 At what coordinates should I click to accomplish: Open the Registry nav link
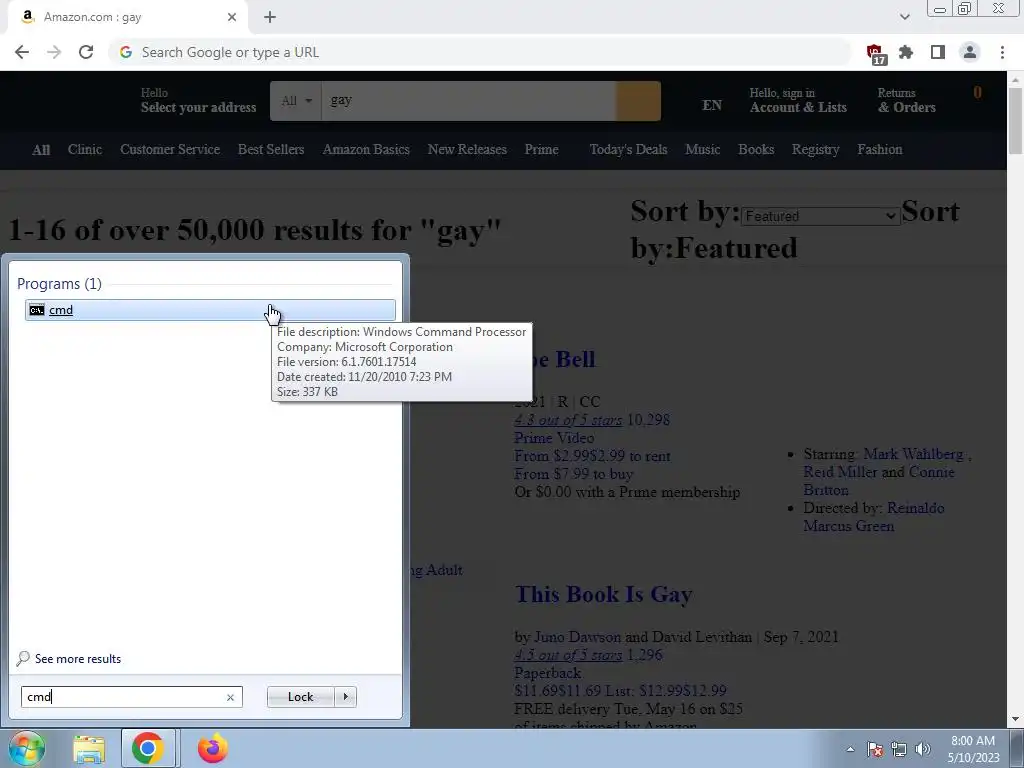[x=816, y=150]
